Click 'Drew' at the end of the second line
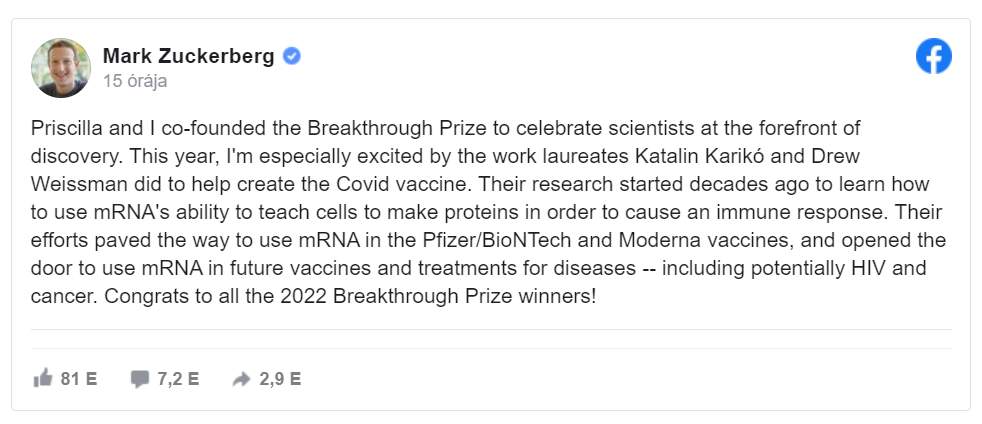This screenshot has width=982, height=424. pos(837,157)
